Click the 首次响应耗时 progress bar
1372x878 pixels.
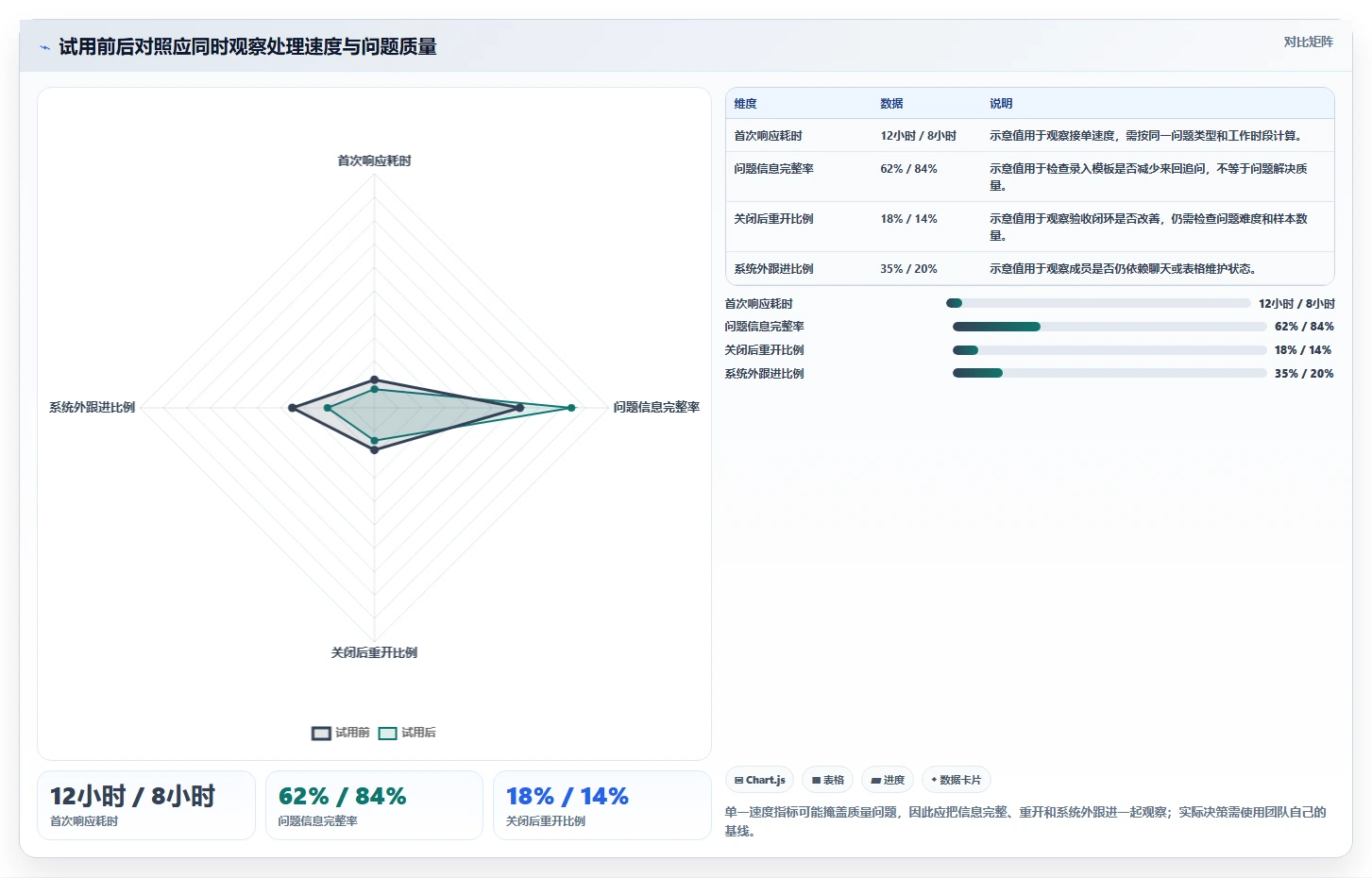point(1098,303)
